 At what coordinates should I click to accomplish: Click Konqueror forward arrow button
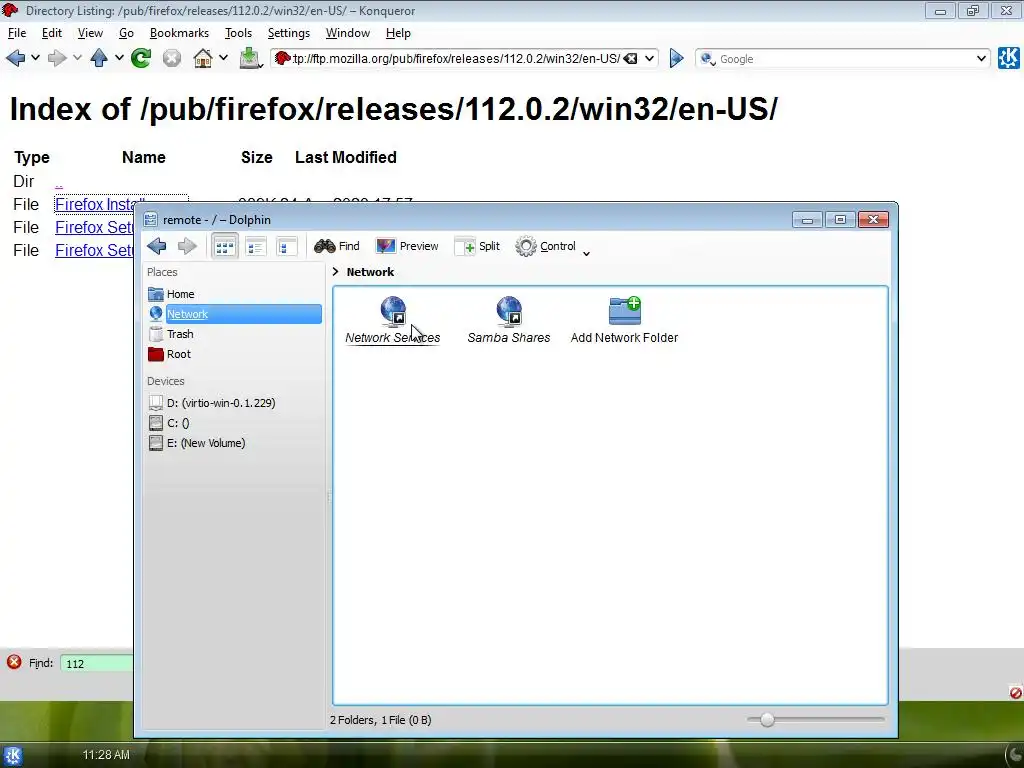point(57,58)
